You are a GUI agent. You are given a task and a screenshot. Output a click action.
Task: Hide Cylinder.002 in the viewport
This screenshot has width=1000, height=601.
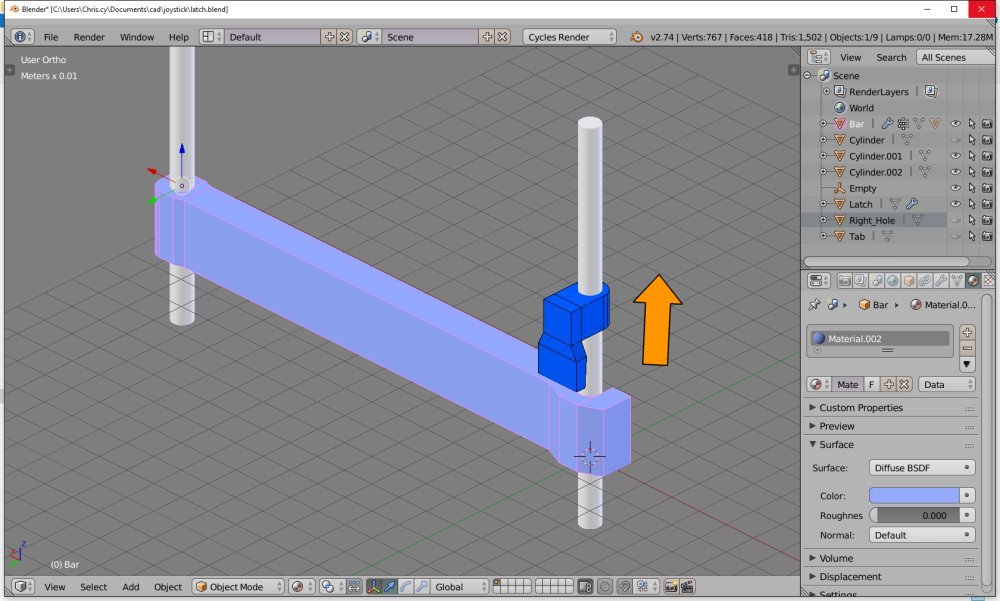[x=955, y=172]
